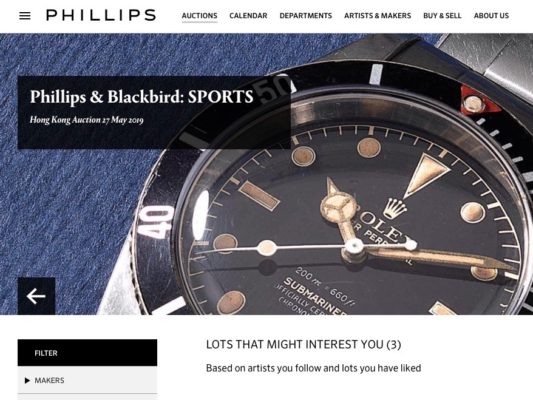Select the Makers filter label
The width and height of the screenshot is (533, 400).
click(49, 380)
